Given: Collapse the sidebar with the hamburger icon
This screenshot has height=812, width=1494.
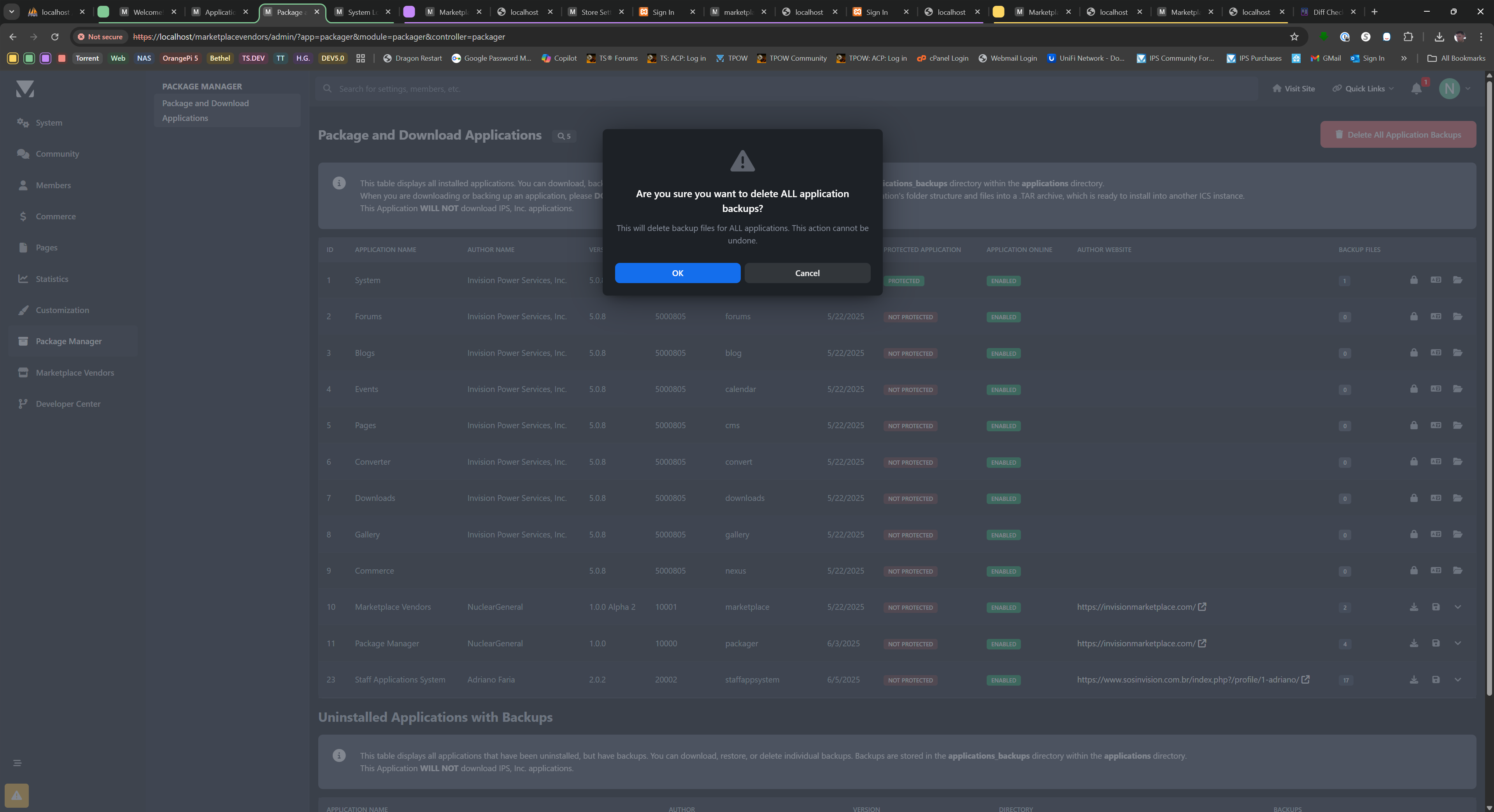Looking at the screenshot, I should click(18, 763).
